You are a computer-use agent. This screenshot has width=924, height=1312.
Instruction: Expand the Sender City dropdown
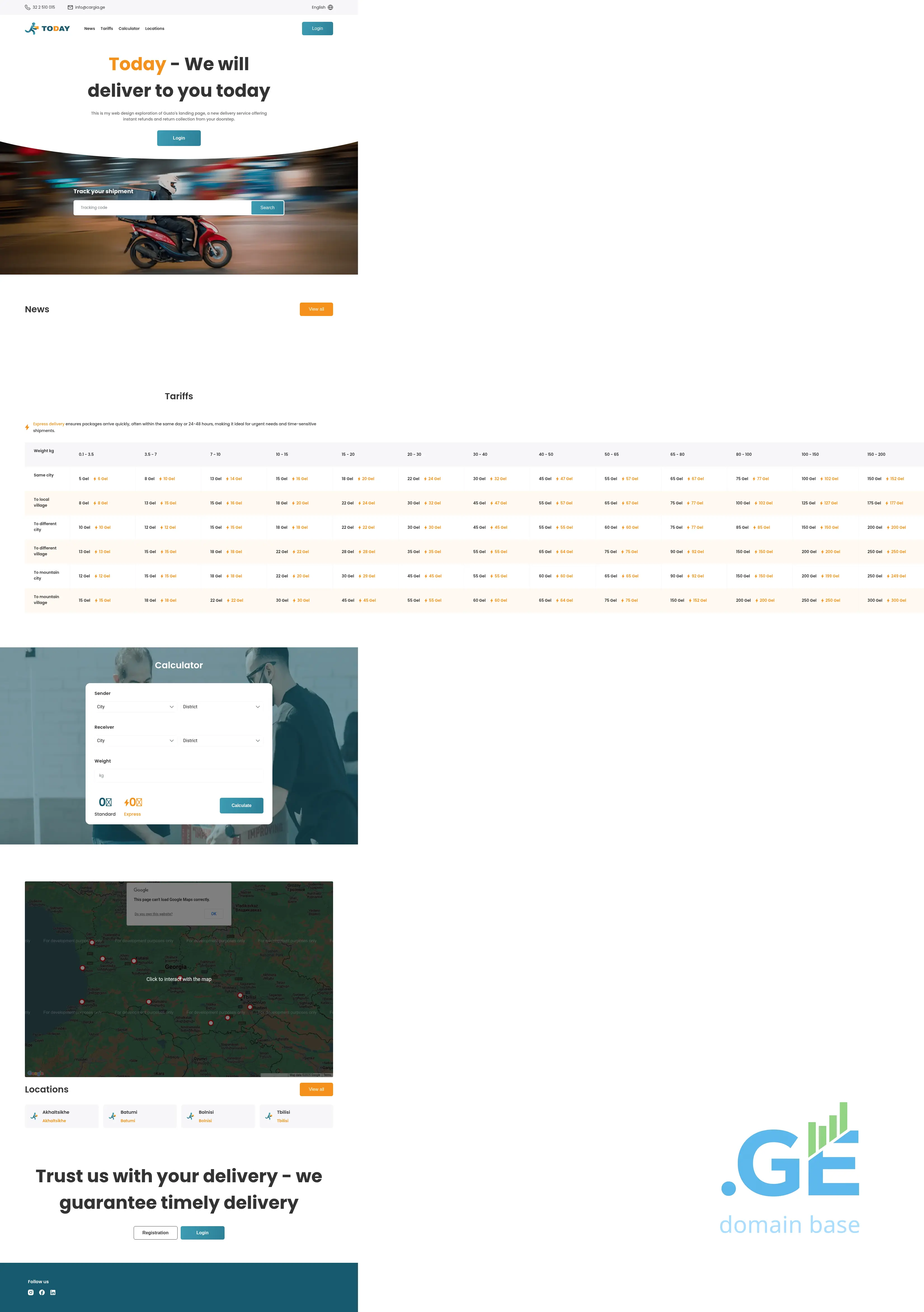coord(135,707)
